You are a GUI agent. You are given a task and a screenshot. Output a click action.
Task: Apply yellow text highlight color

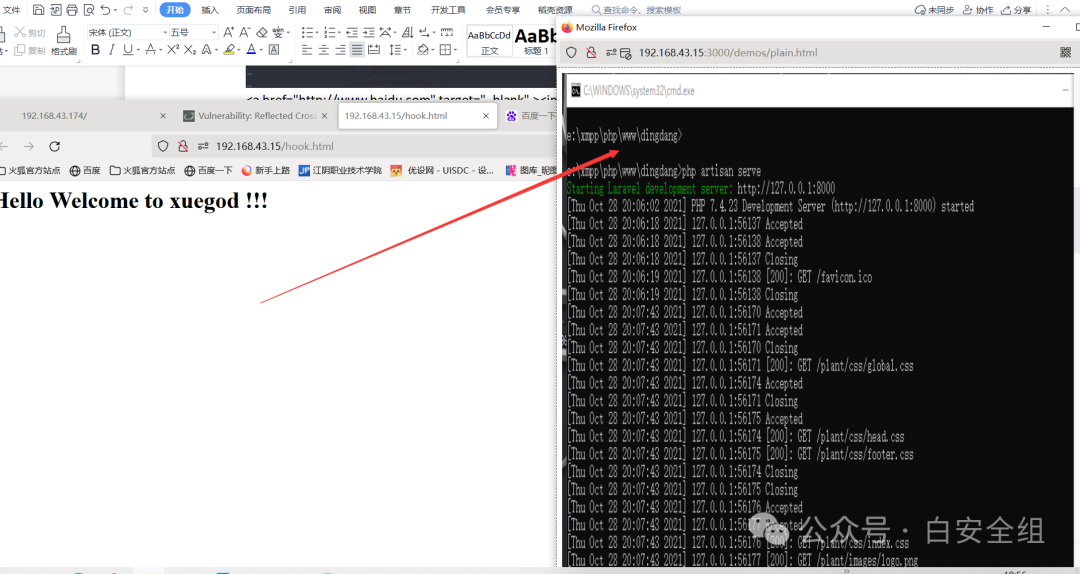(229, 50)
